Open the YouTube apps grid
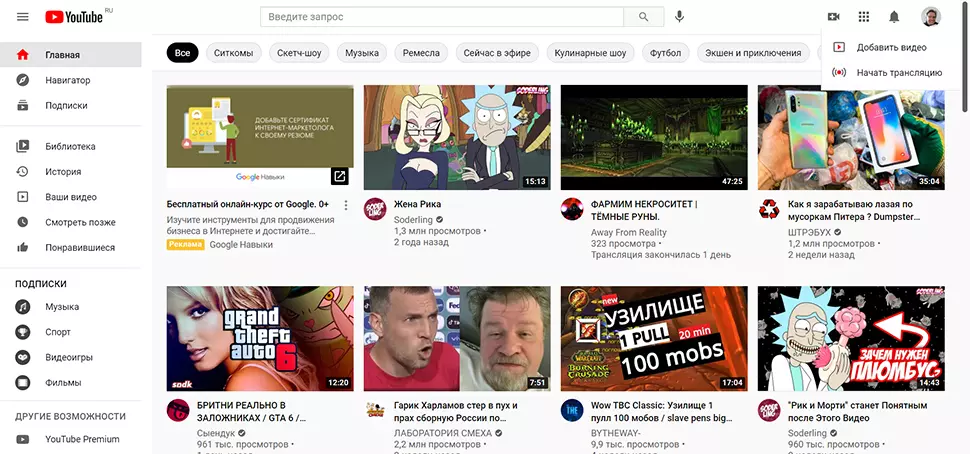This screenshot has height=454, width=970. point(864,17)
